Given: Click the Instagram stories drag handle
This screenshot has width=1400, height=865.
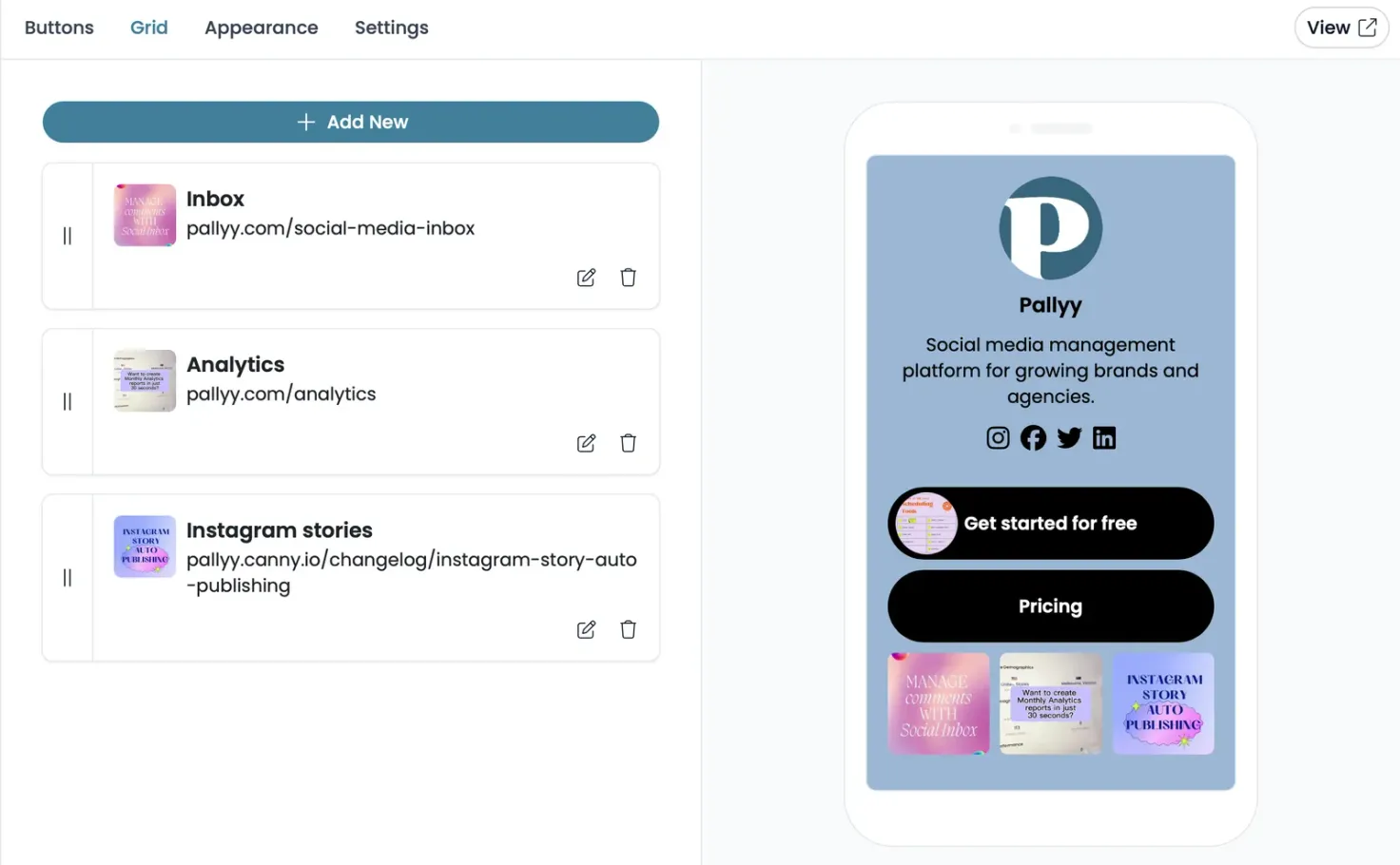Looking at the screenshot, I should 68,577.
